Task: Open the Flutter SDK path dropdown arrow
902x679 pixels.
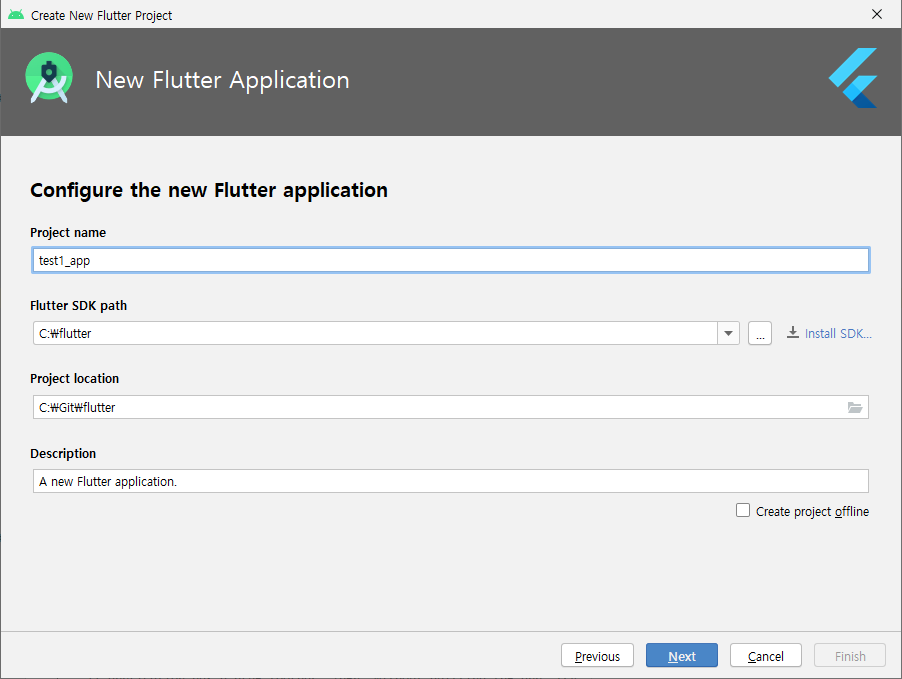Action: (728, 333)
